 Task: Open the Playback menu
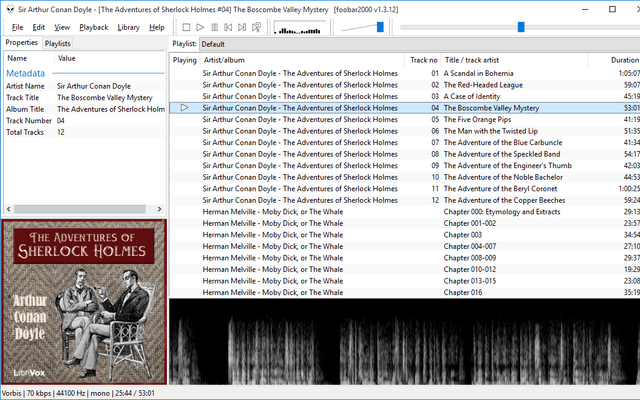93,27
